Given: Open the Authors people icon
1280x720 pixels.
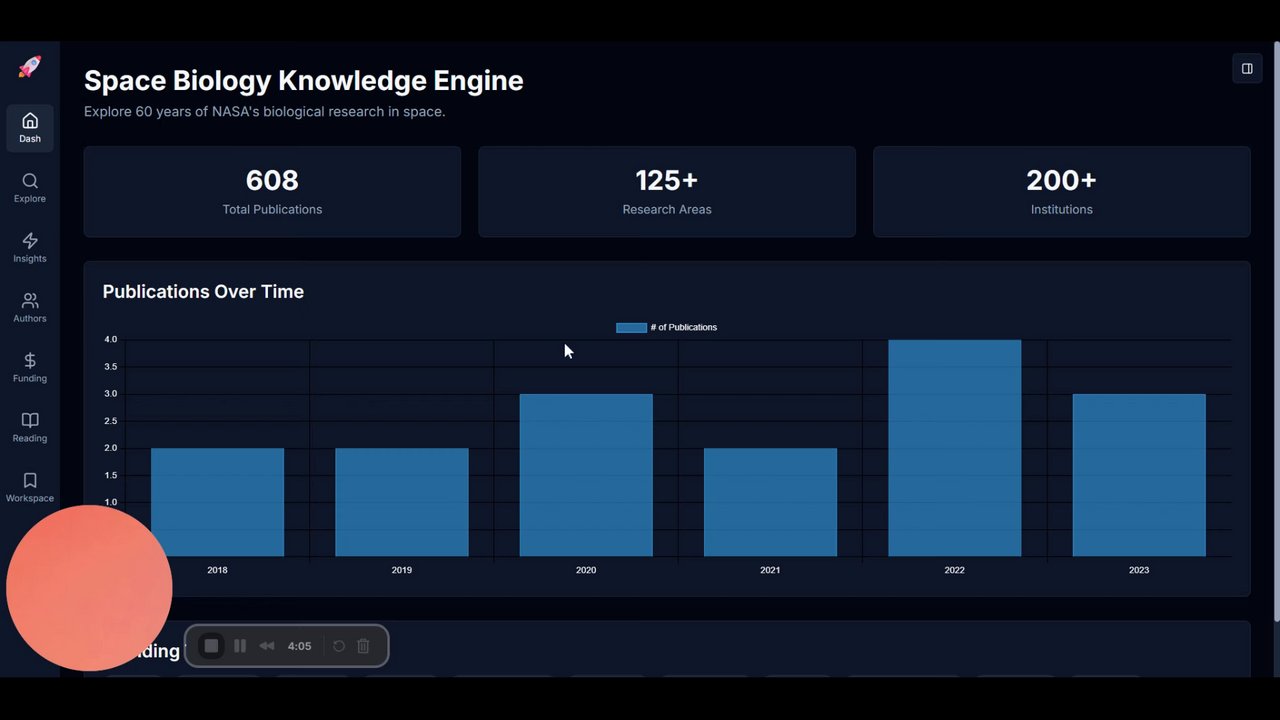Looking at the screenshot, I should pos(30,300).
